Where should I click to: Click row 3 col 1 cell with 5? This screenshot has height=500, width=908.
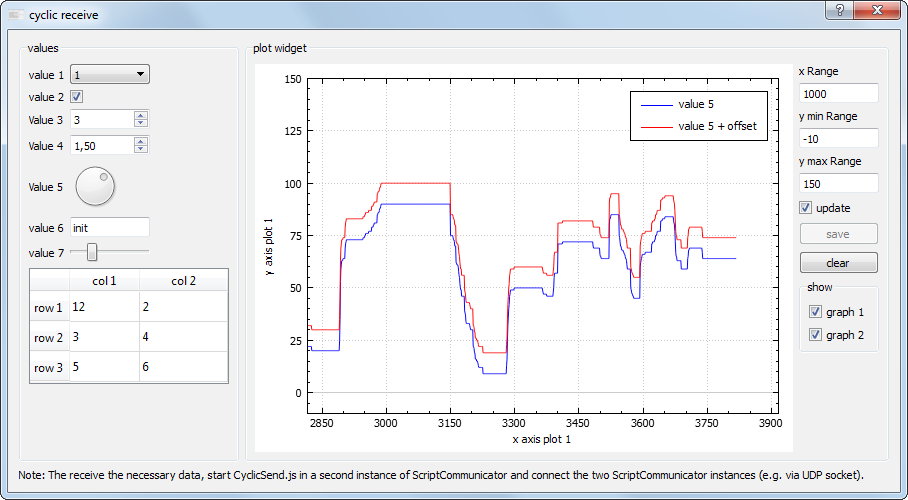[x=104, y=367]
